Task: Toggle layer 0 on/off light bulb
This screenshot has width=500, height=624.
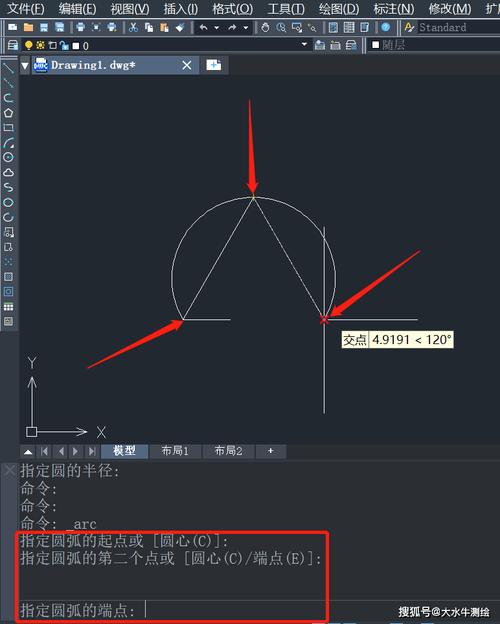Action: pos(28,45)
